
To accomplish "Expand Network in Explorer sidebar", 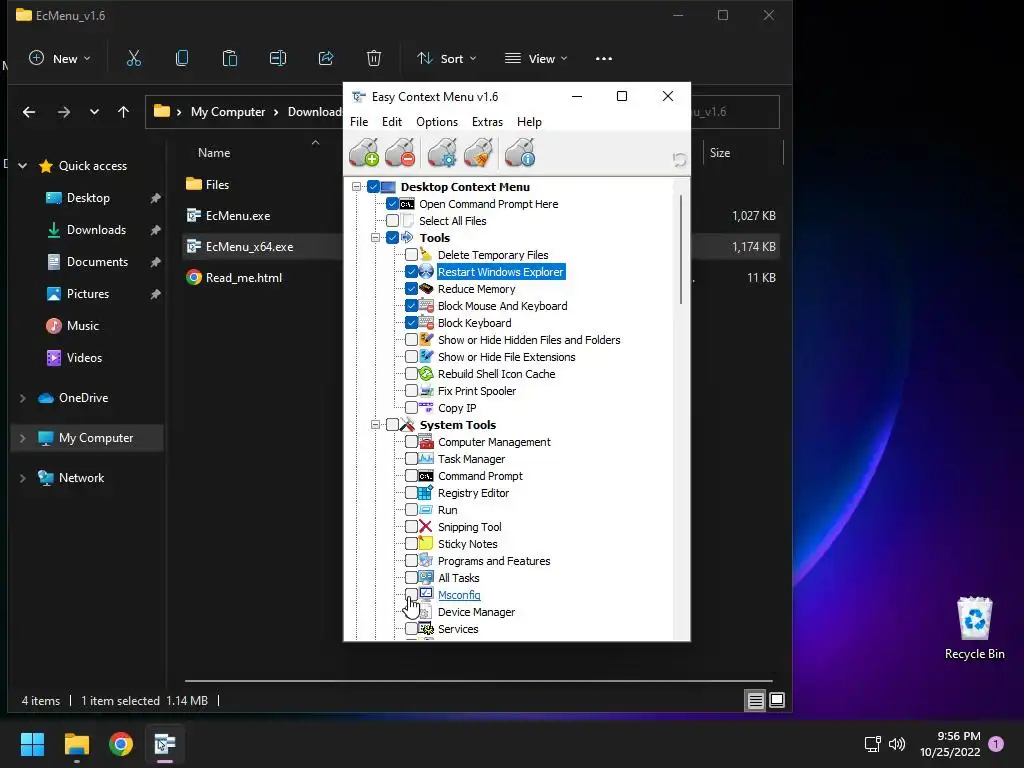I will coord(23,478).
